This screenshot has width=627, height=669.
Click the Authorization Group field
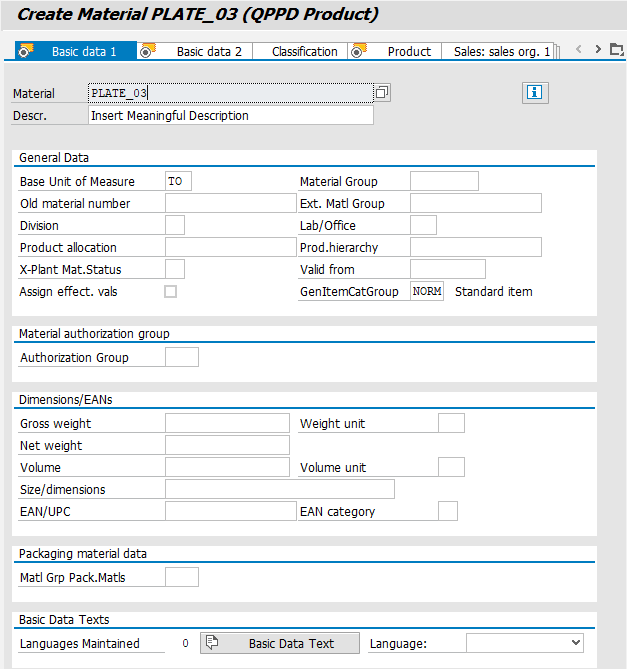click(x=181, y=357)
